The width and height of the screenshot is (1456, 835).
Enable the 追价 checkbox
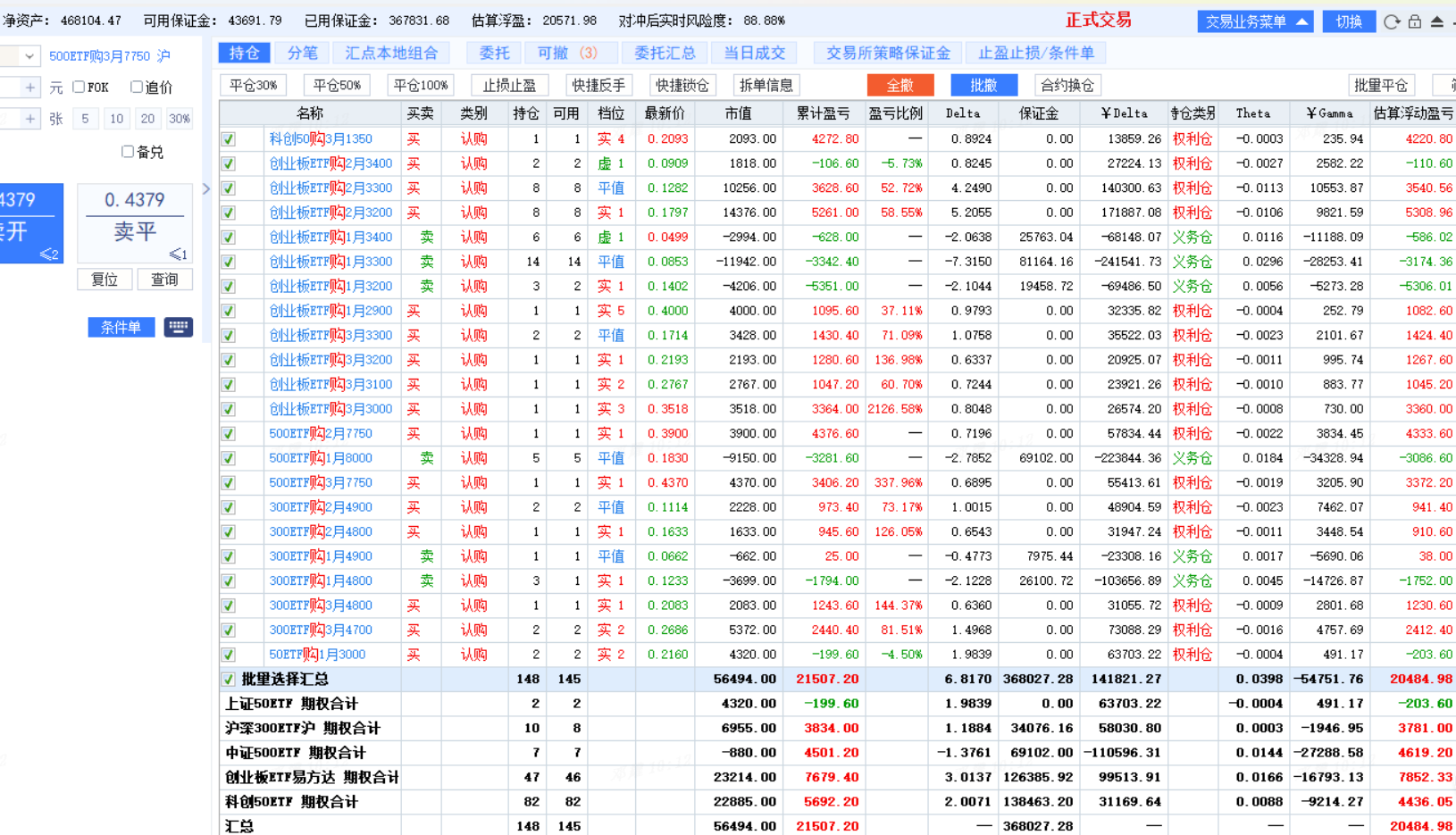coord(137,88)
